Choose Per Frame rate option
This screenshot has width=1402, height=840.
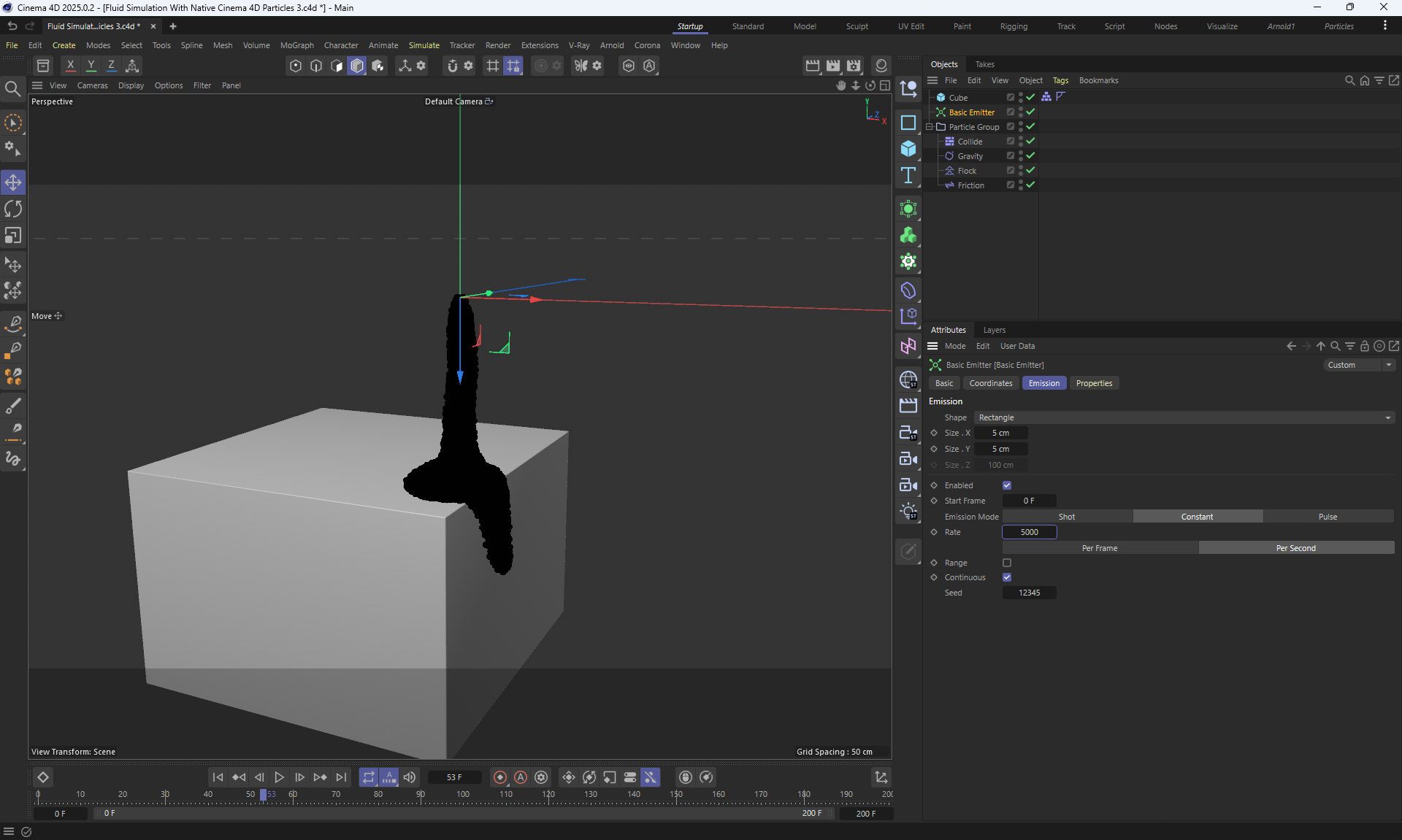click(x=1099, y=548)
